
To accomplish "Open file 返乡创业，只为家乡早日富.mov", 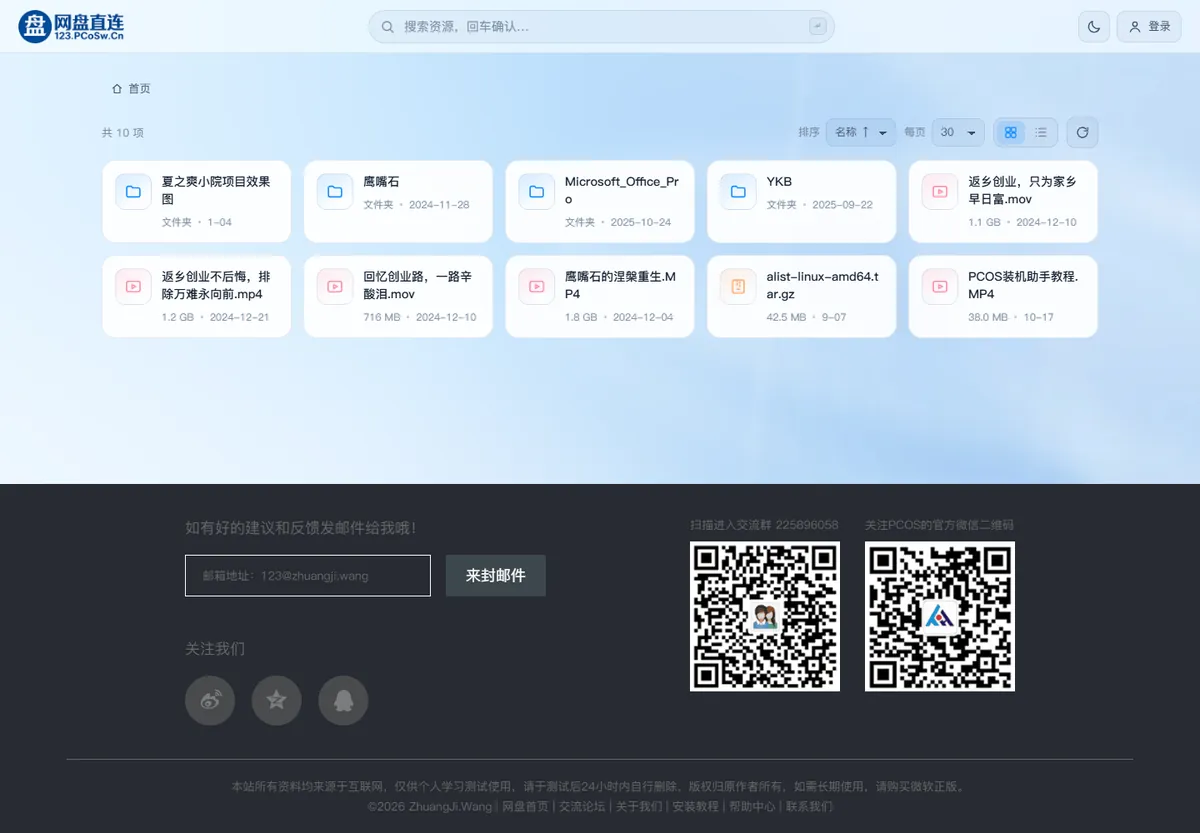I will coord(1022,190).
